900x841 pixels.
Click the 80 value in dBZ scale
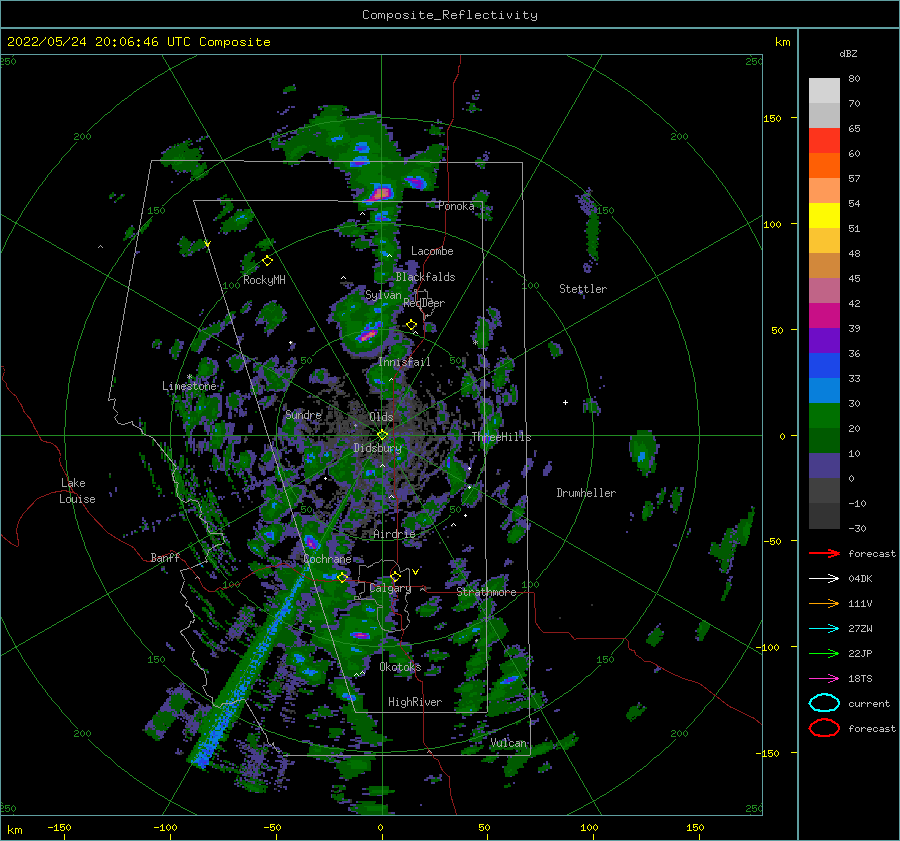[854, 78]
